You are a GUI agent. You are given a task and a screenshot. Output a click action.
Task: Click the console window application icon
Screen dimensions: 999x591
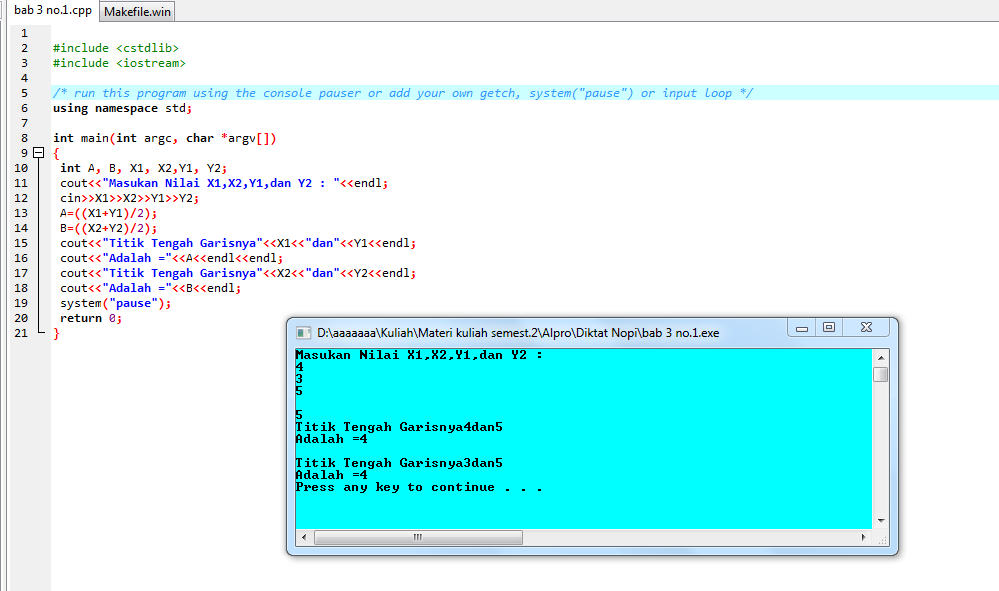pos(303,333)
